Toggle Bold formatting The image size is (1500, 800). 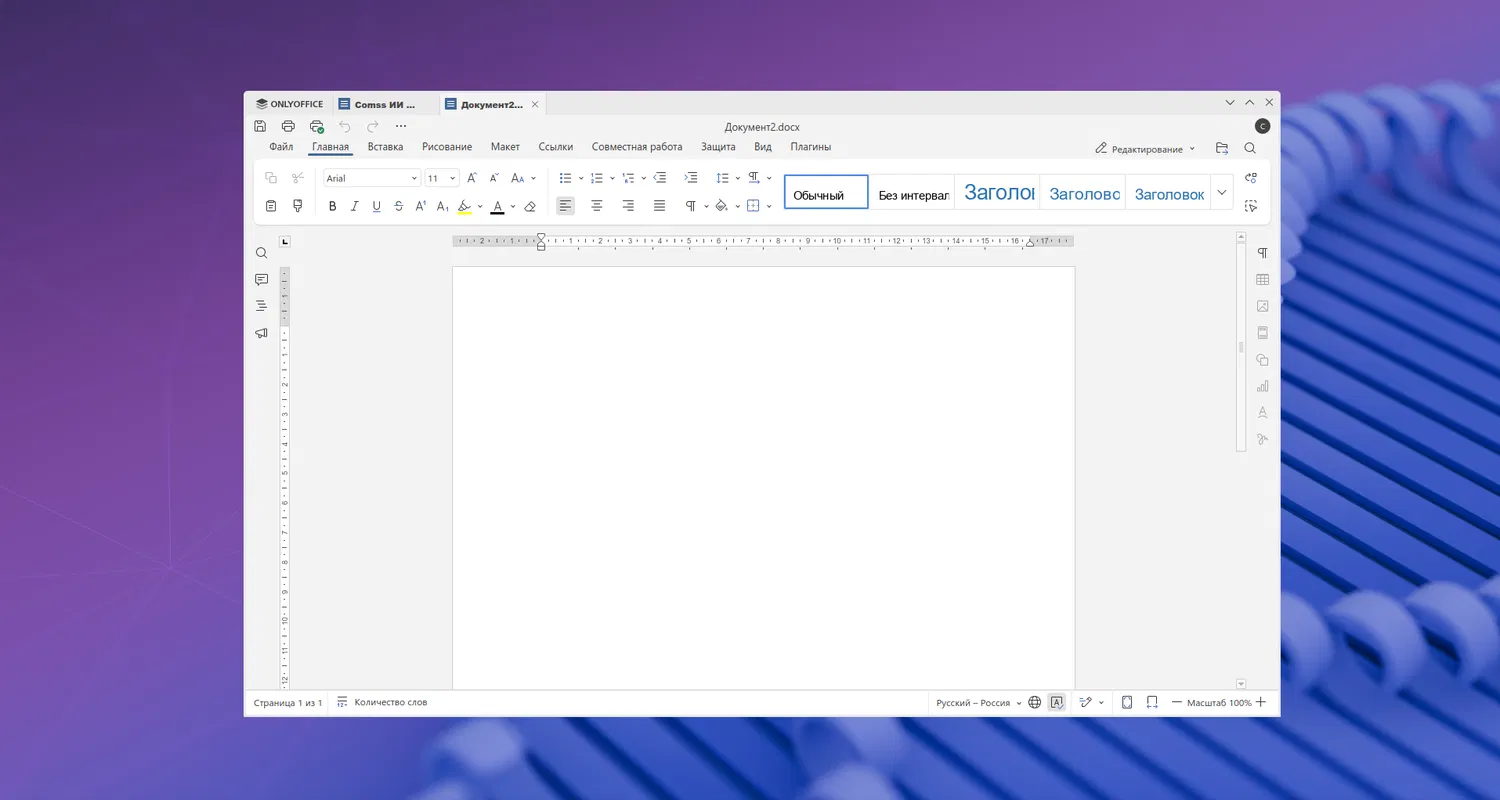point(333,206)
